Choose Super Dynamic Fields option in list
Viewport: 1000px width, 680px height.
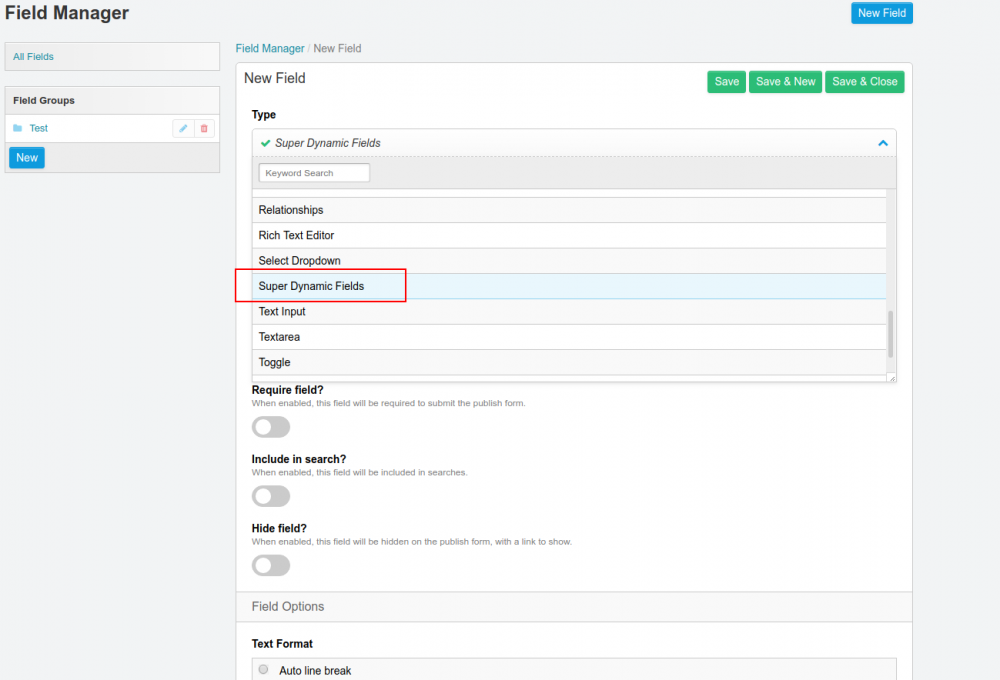pyautogui.click(x=569, y=286)
